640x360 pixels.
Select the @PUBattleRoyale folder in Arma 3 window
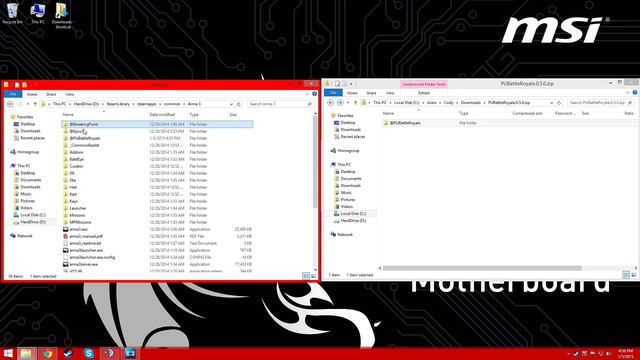(x=84, y=138)
